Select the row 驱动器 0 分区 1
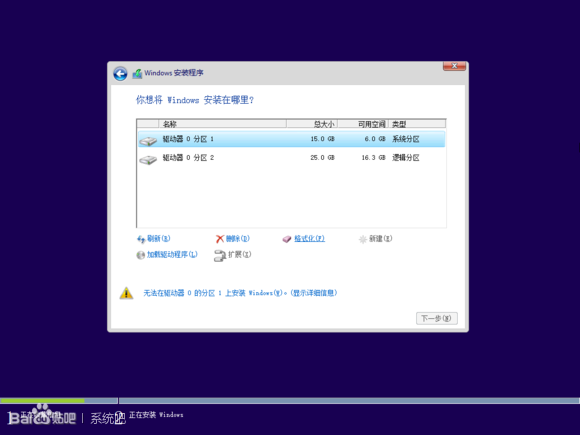Image resolution: width=580 pixels, height=435 pixels. coord(291,139)
